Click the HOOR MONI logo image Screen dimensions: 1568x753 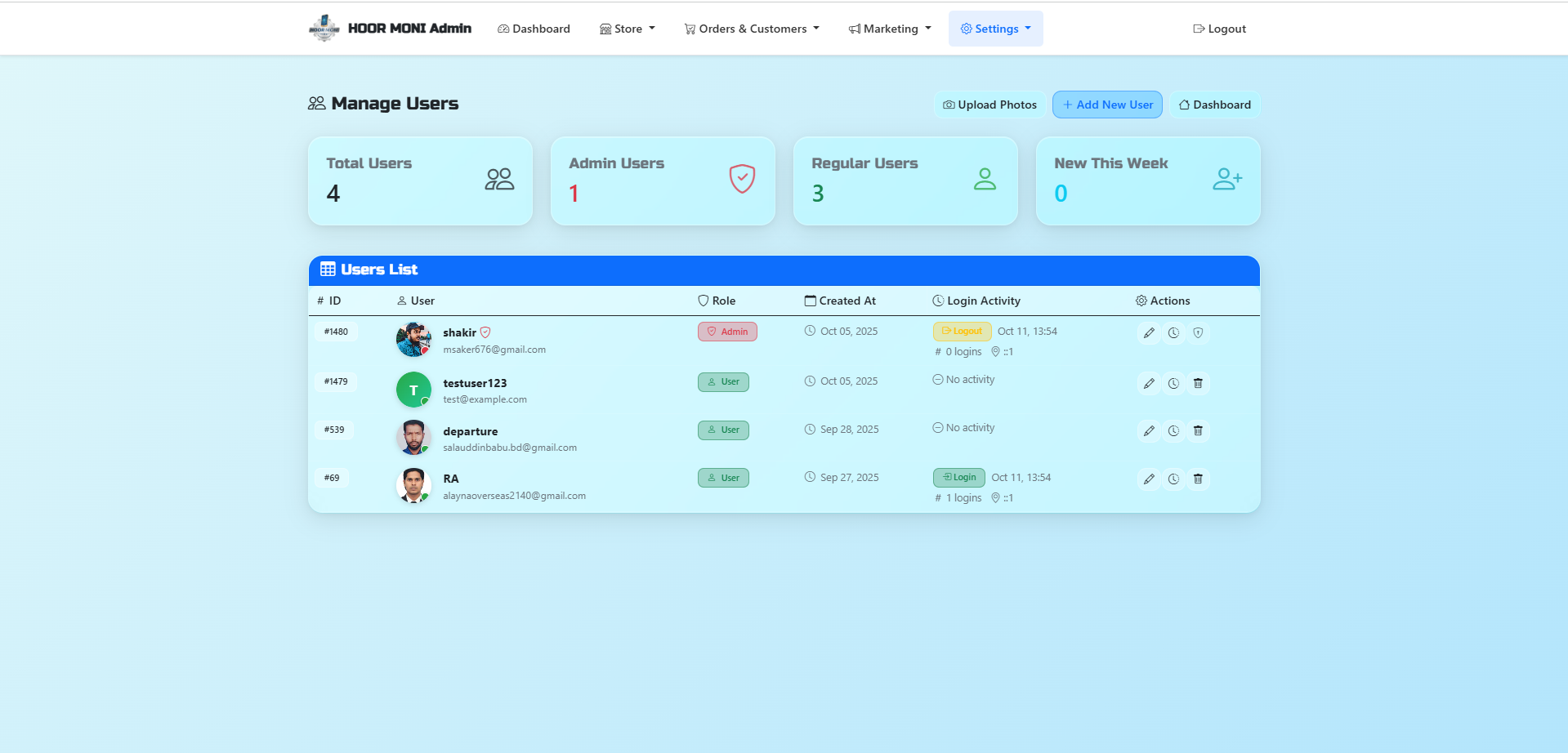pyautogui.click(x=324, y=29)
